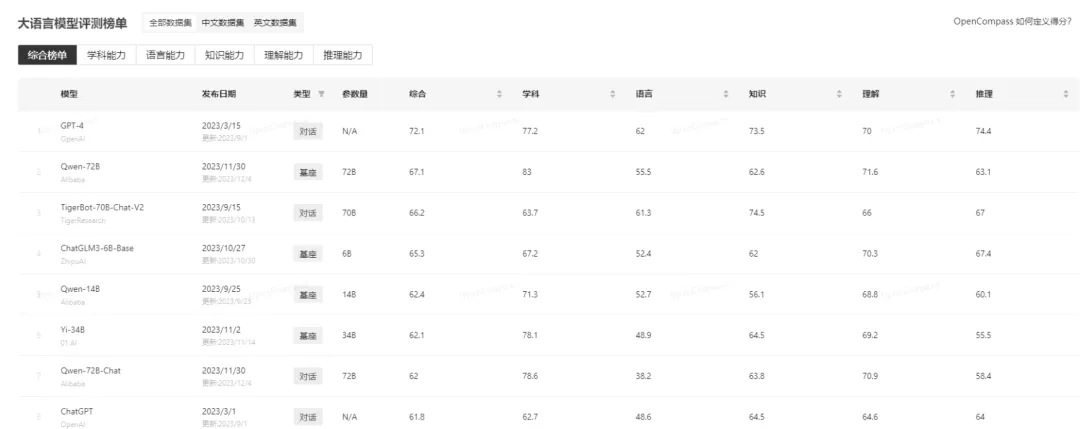Screen dimensions: 1080x429
Task: Click the 模型 column header
Action: (x=69, y=94)
